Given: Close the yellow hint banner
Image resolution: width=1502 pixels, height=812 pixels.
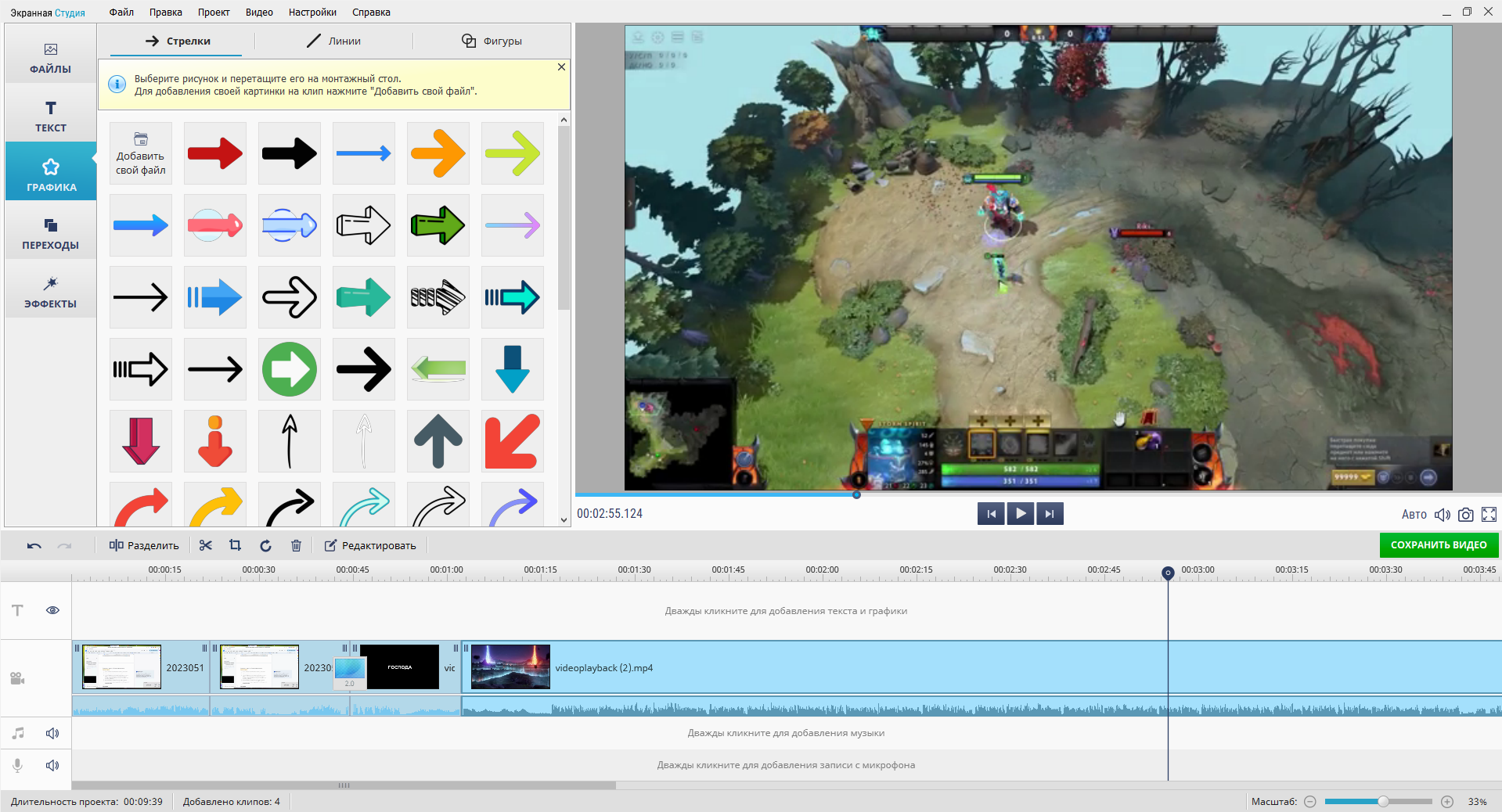Looking at the screenshot, I should tap(561, 67).
